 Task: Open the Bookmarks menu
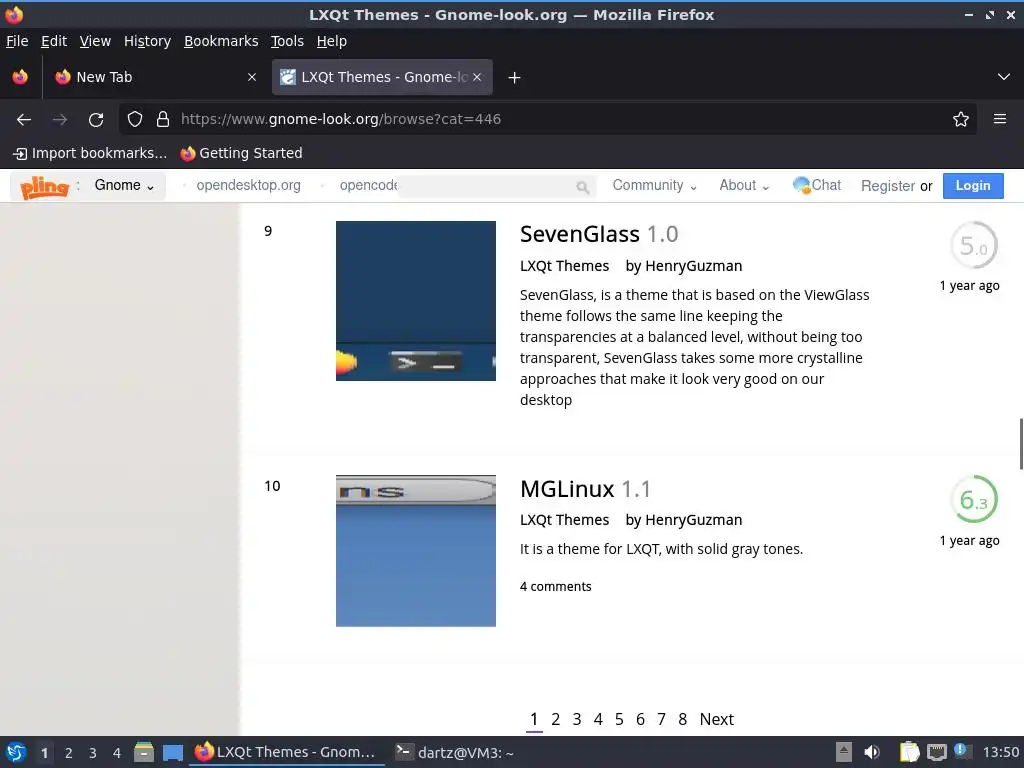221,41
